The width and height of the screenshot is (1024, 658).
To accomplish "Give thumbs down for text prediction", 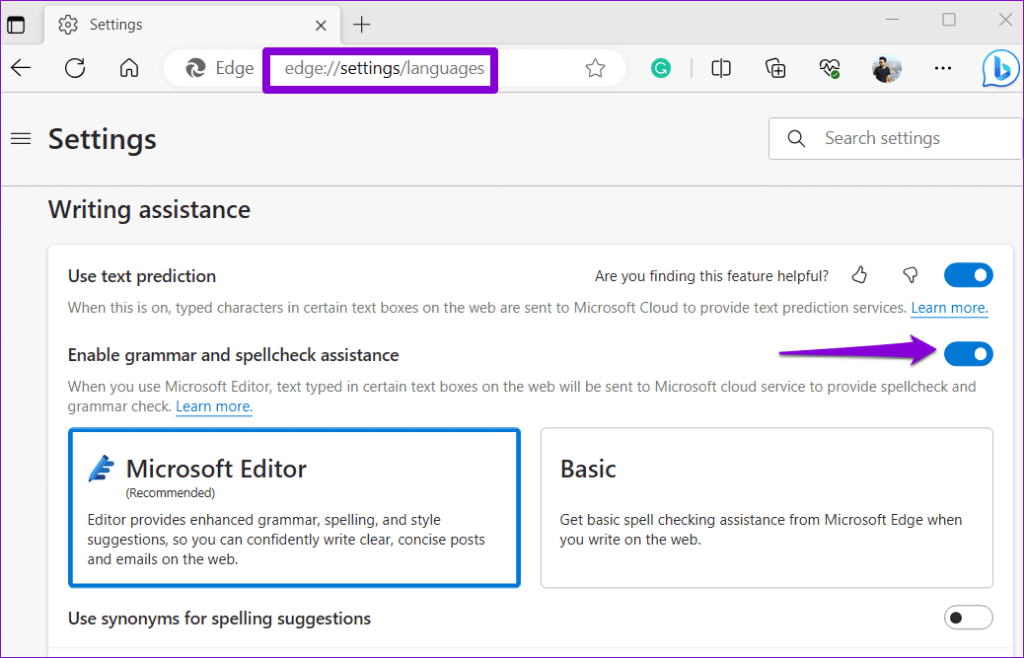I will coord(910,275).
